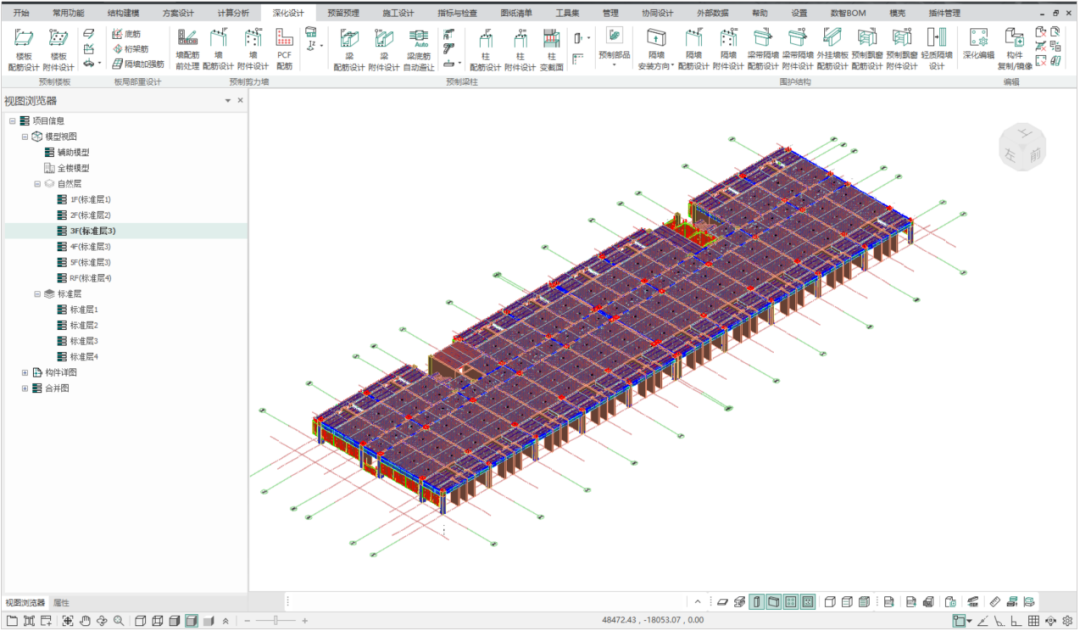Switch to the 属性 panel tab
This screenshot has width=1080, height=631.
click(x=61, y=603)
